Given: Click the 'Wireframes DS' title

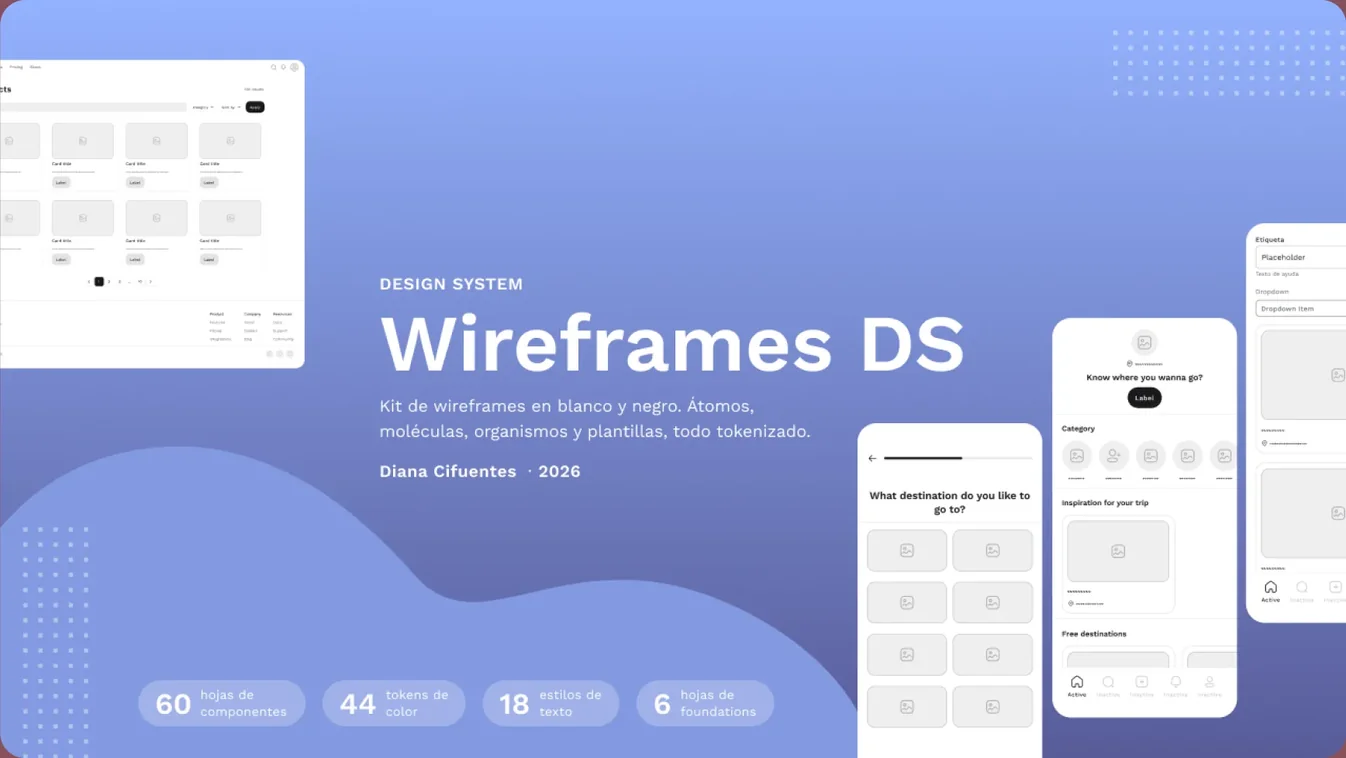Looking at the screenshot, I should tap(672, 343).
